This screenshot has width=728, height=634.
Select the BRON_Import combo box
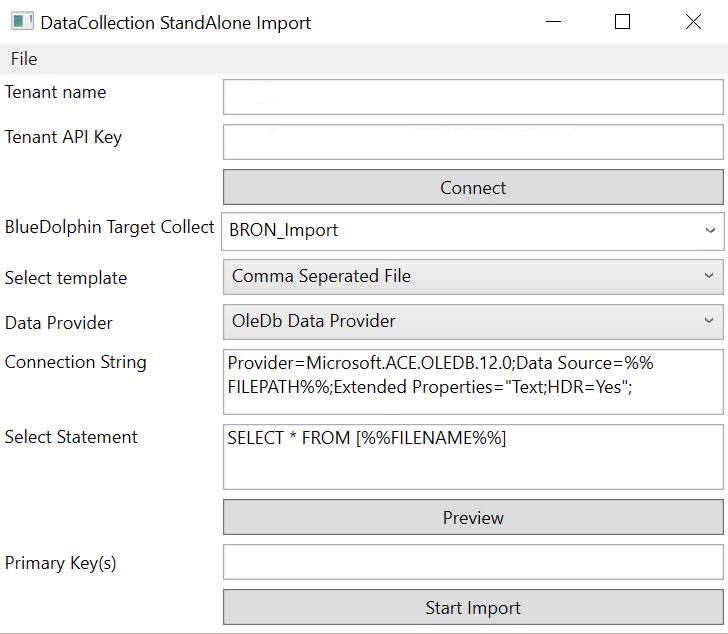473,231
